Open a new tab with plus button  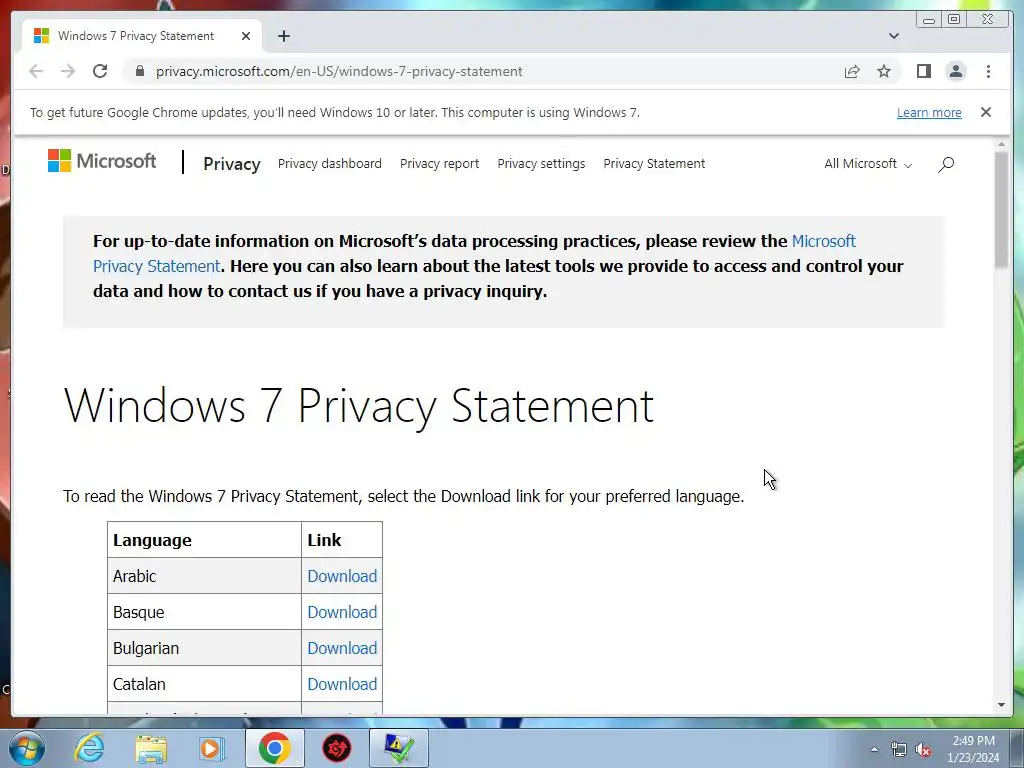click(283, 36)
